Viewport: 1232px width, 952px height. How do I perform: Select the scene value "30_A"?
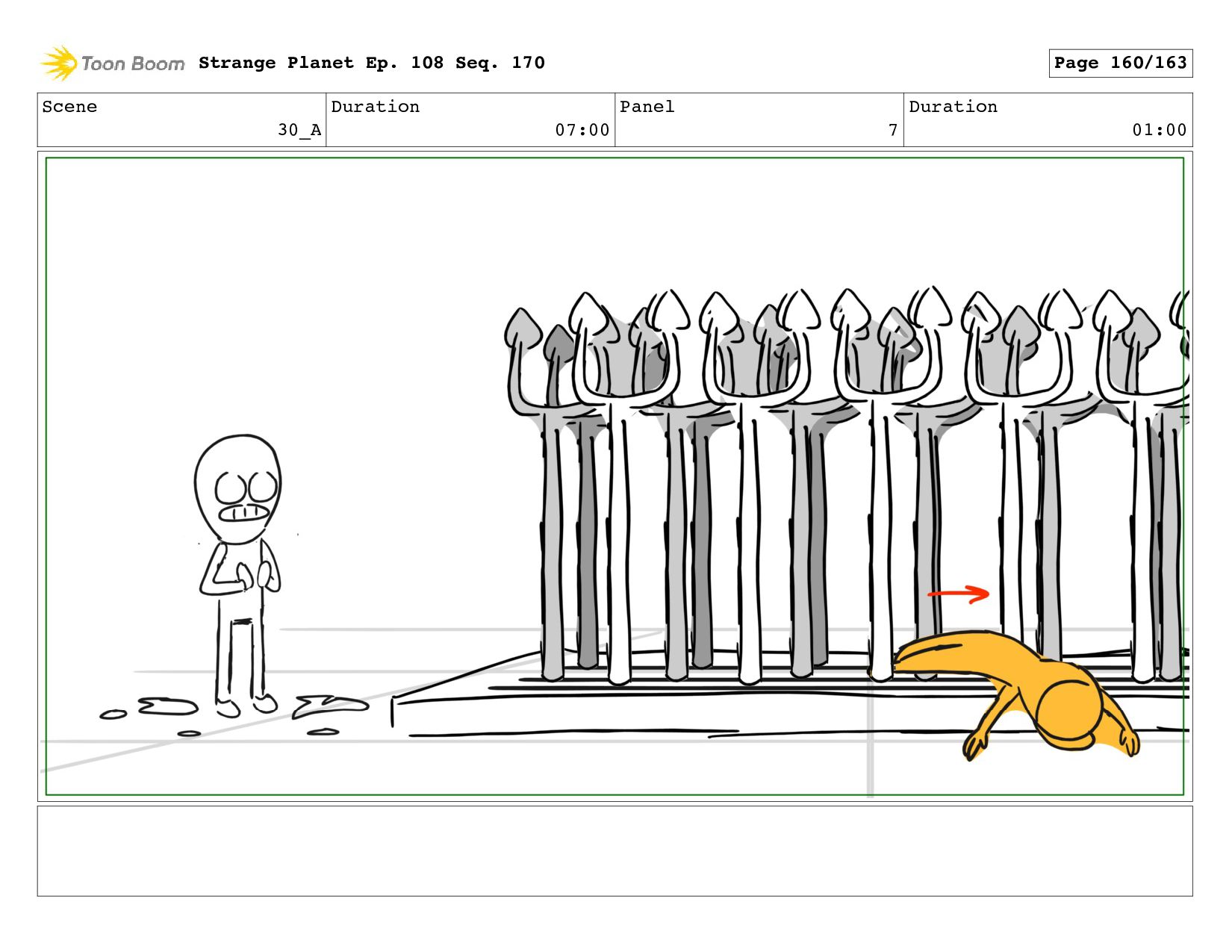click(299, 130)
